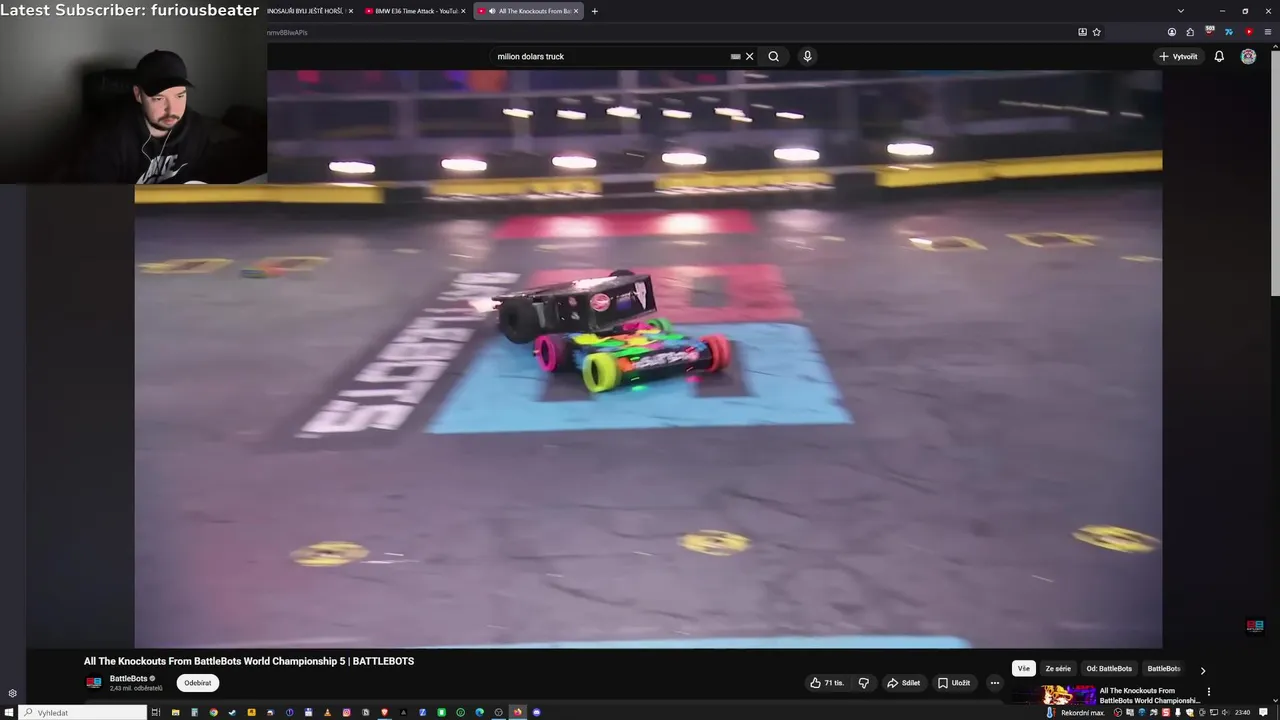Save the video with Uložit
This screenshot has width=1280, height=720.
coord(954,683)
